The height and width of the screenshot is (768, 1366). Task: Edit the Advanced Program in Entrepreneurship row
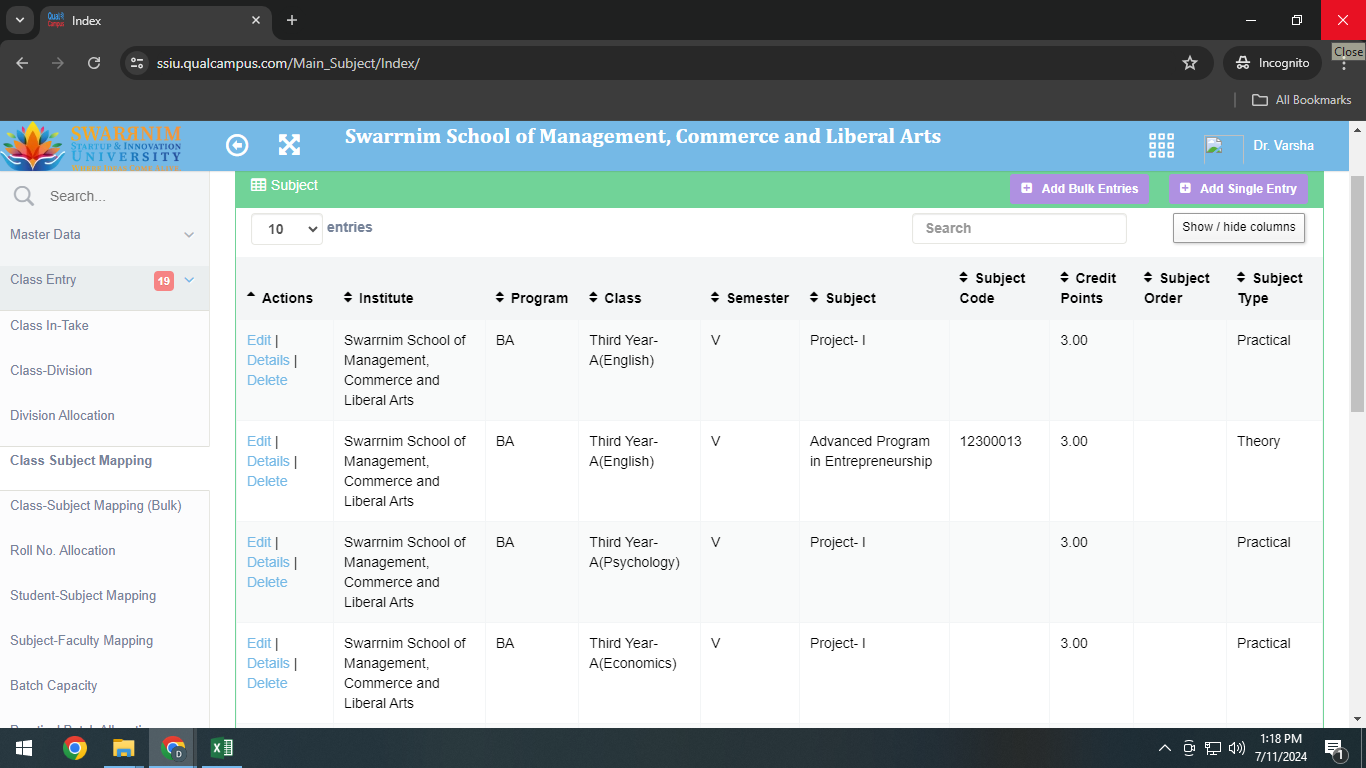click(258, 441)
